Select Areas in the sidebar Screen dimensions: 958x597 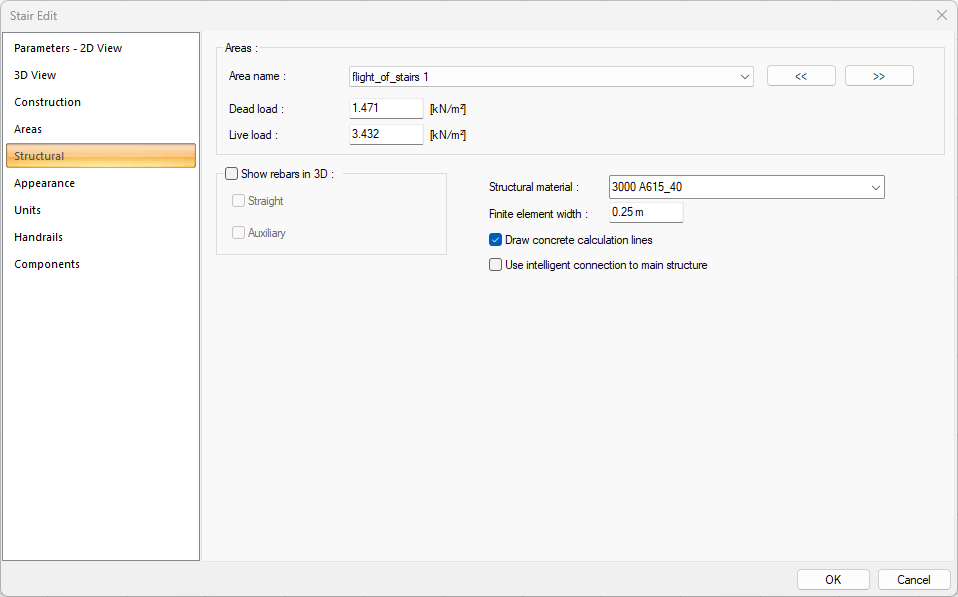tap(28, 129)
